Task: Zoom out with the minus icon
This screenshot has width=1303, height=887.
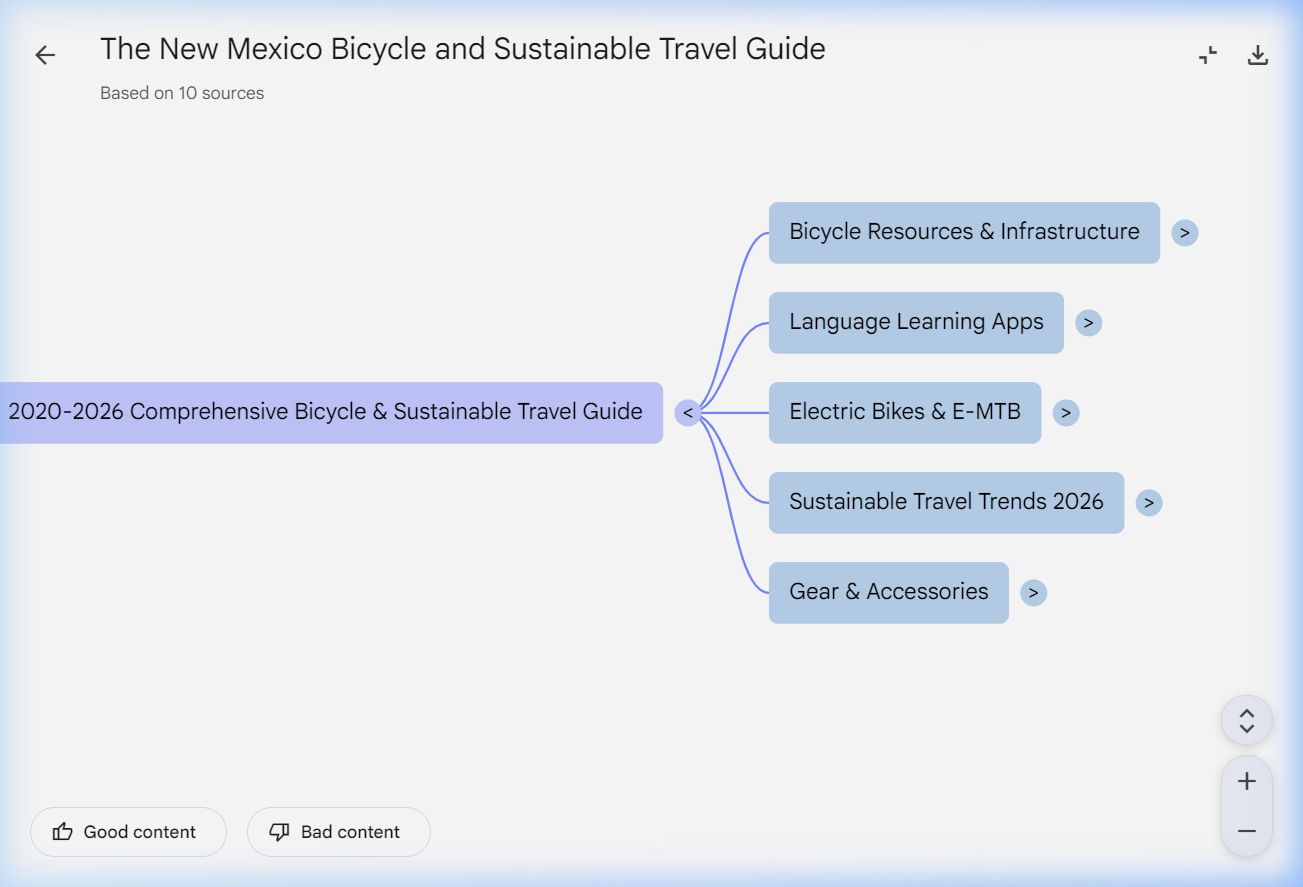Action: coord(1246,831)
